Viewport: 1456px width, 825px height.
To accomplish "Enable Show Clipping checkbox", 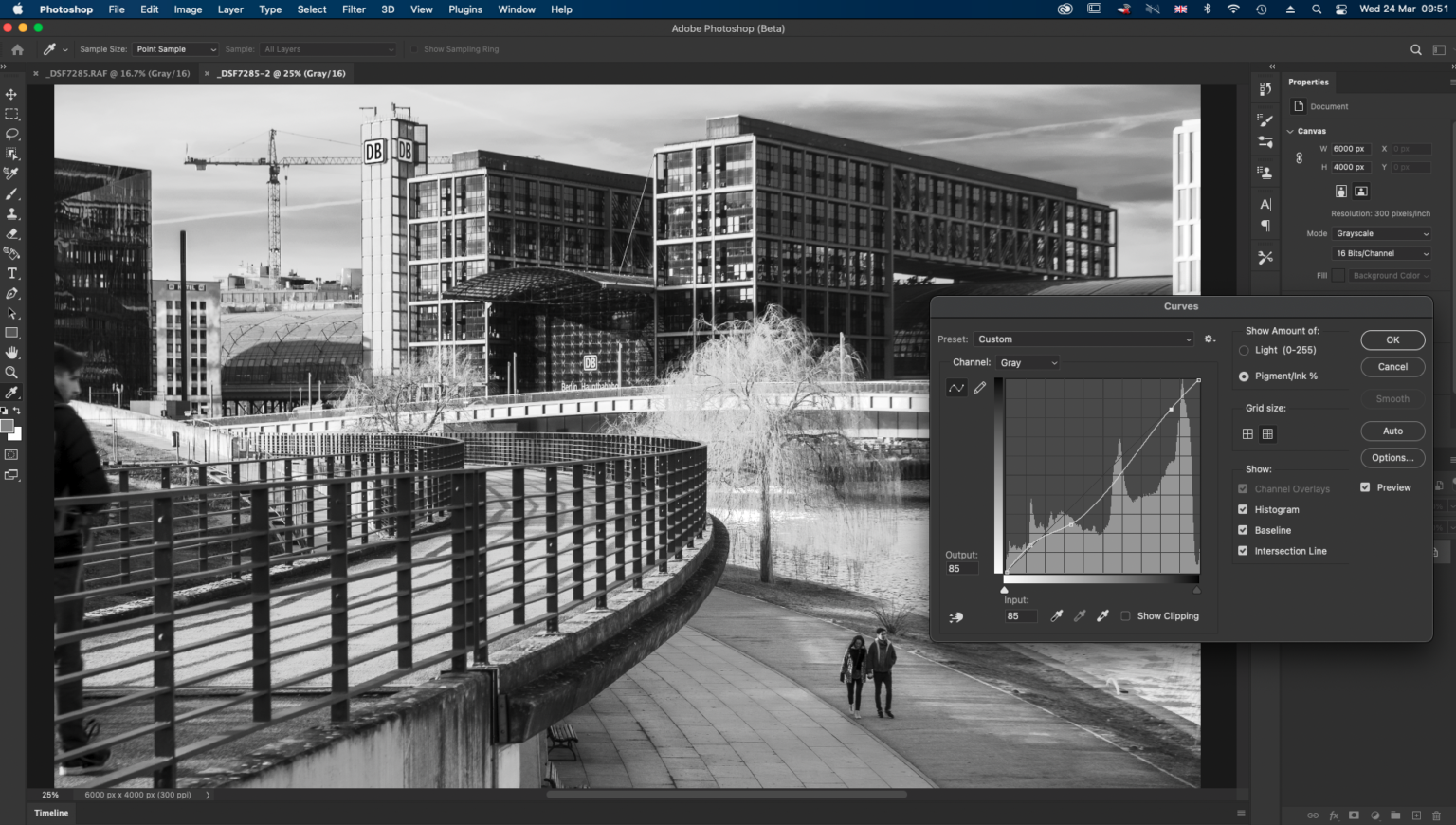I will pyautogui.click(x=1125, y=616).
